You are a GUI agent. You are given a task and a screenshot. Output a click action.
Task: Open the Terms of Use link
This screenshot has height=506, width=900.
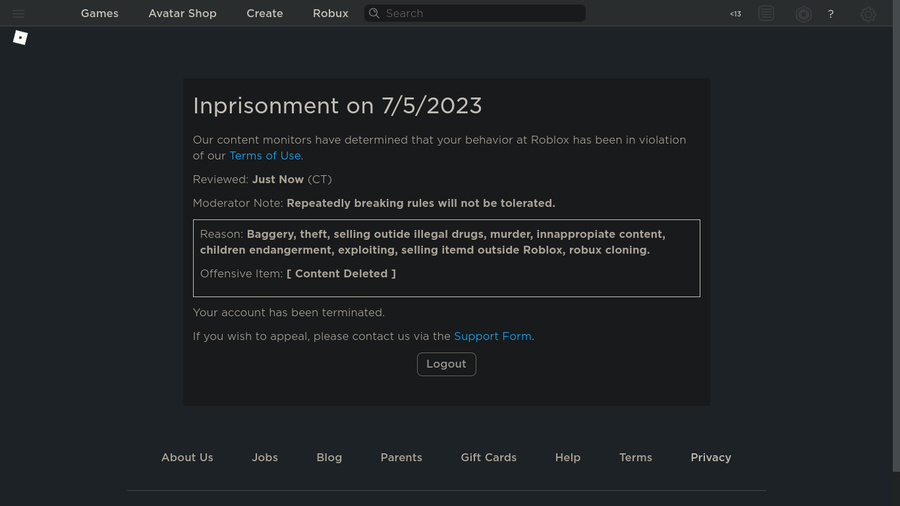click(265, 156)
